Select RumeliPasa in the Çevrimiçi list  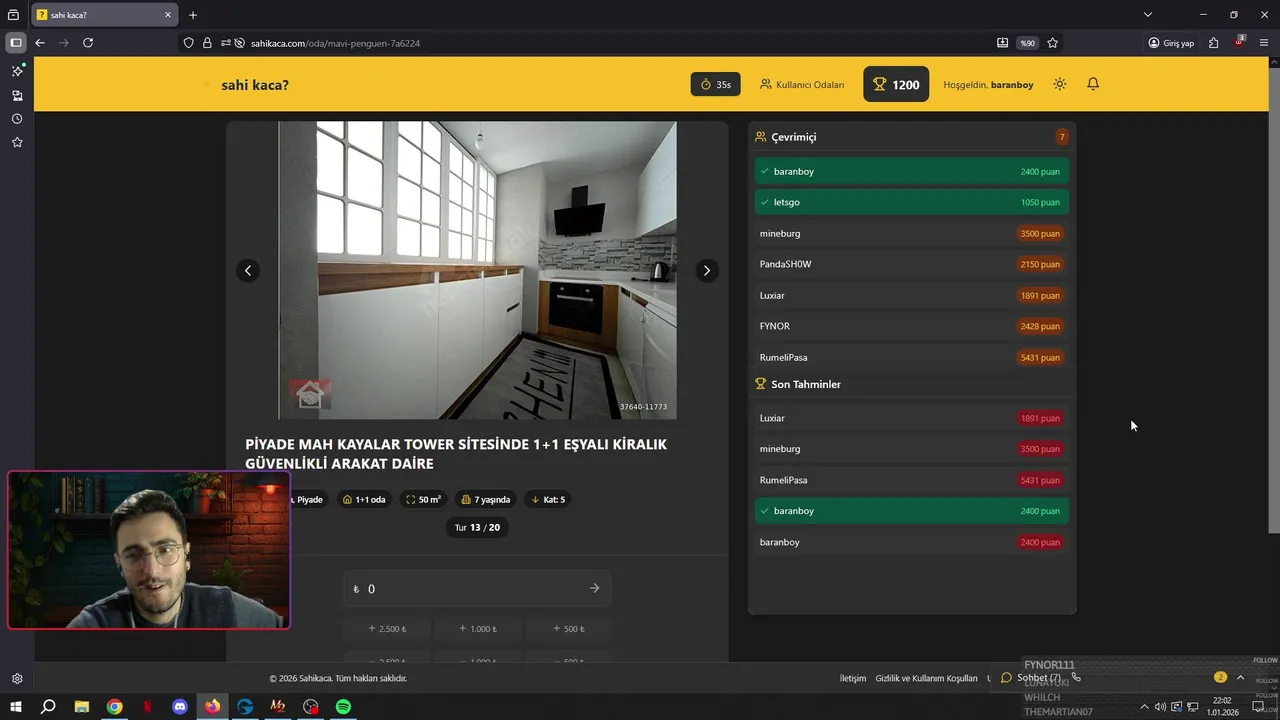[912, 357]
